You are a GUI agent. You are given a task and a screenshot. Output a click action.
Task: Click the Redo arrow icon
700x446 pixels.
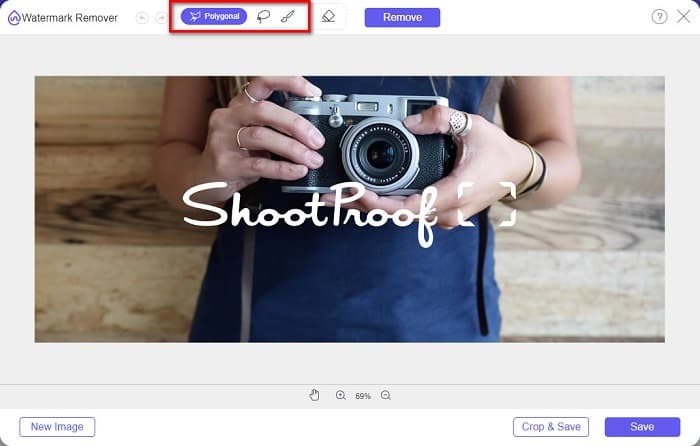click(x=161, y=18)
